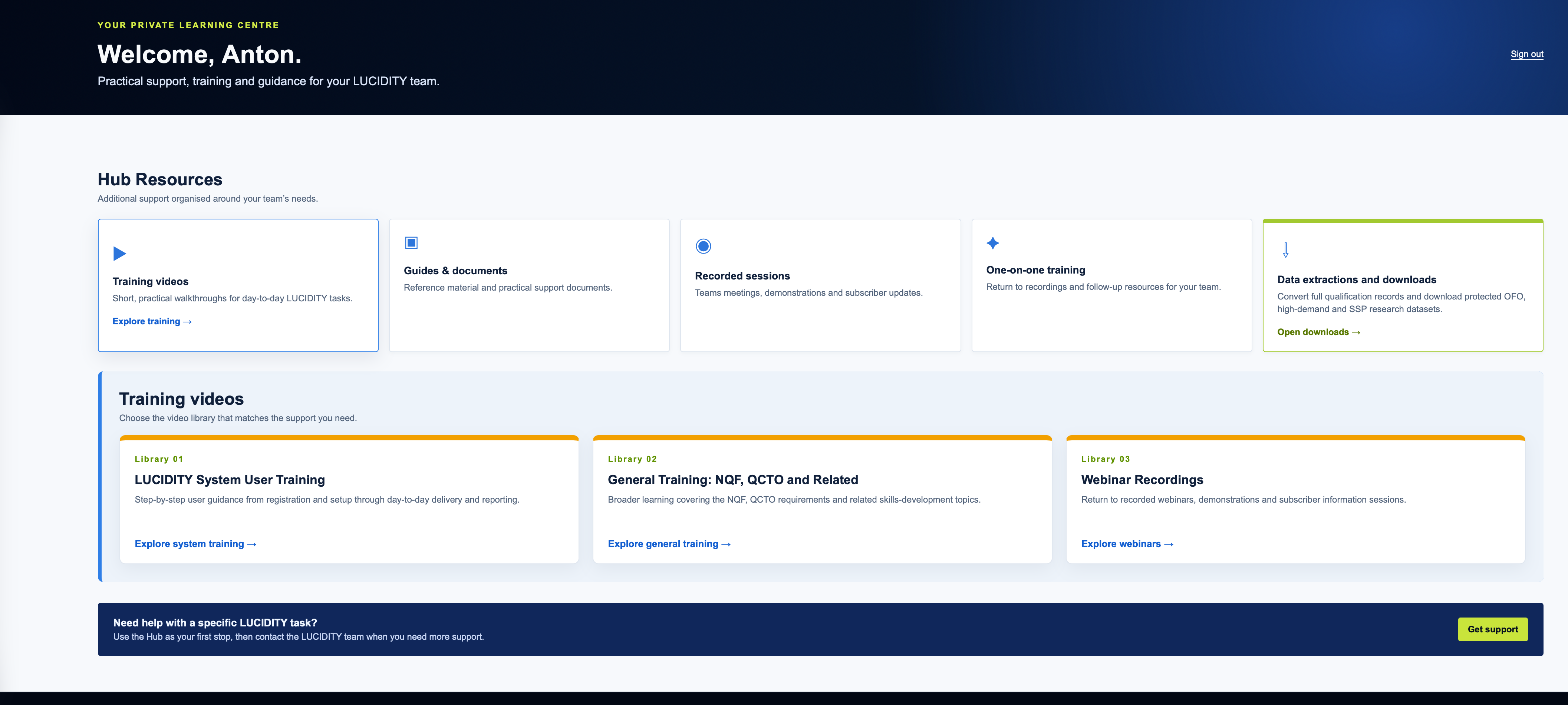Click 'Convert full qualification records' description text
This screenshot has height=705, width=1568.
tap(1401, 303)
